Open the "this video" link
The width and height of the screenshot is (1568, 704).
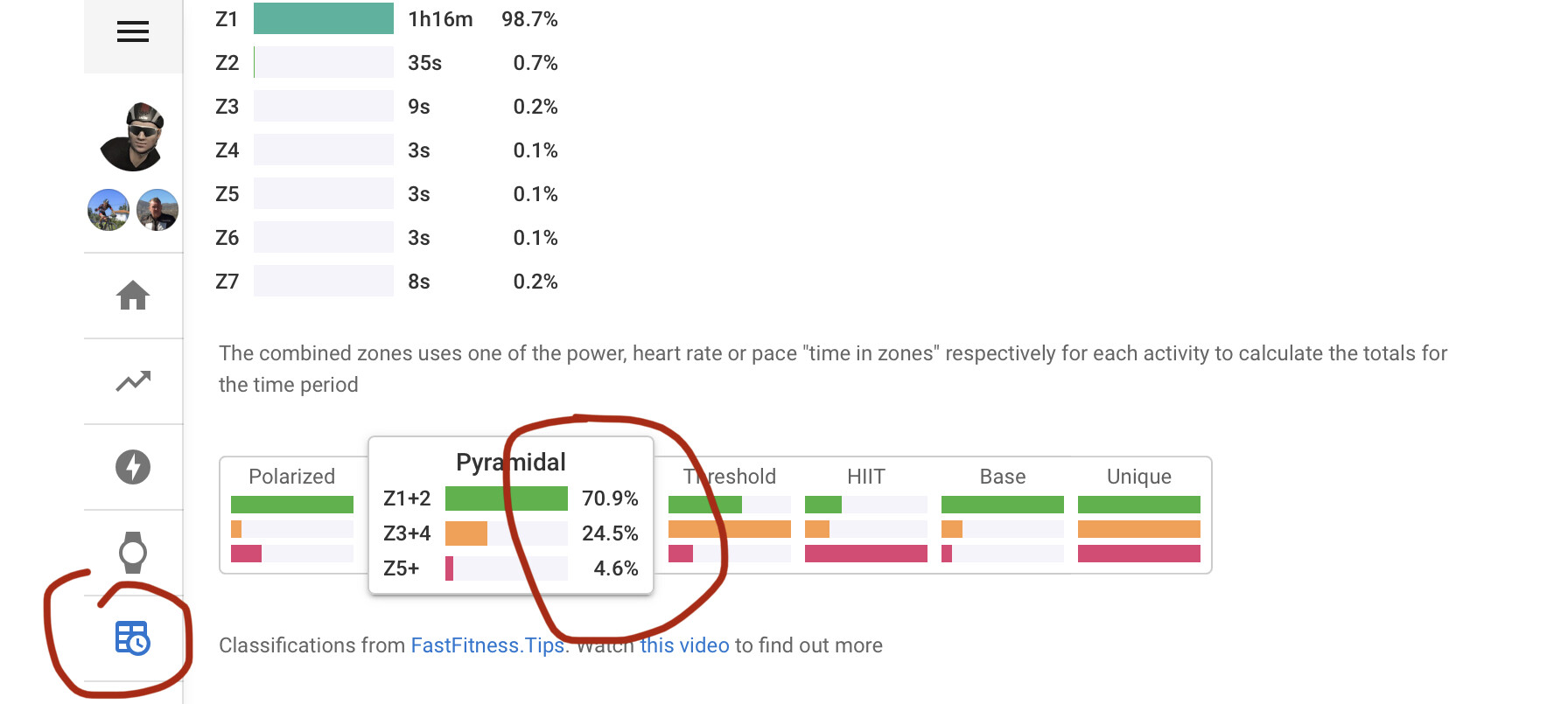point(684,645)
